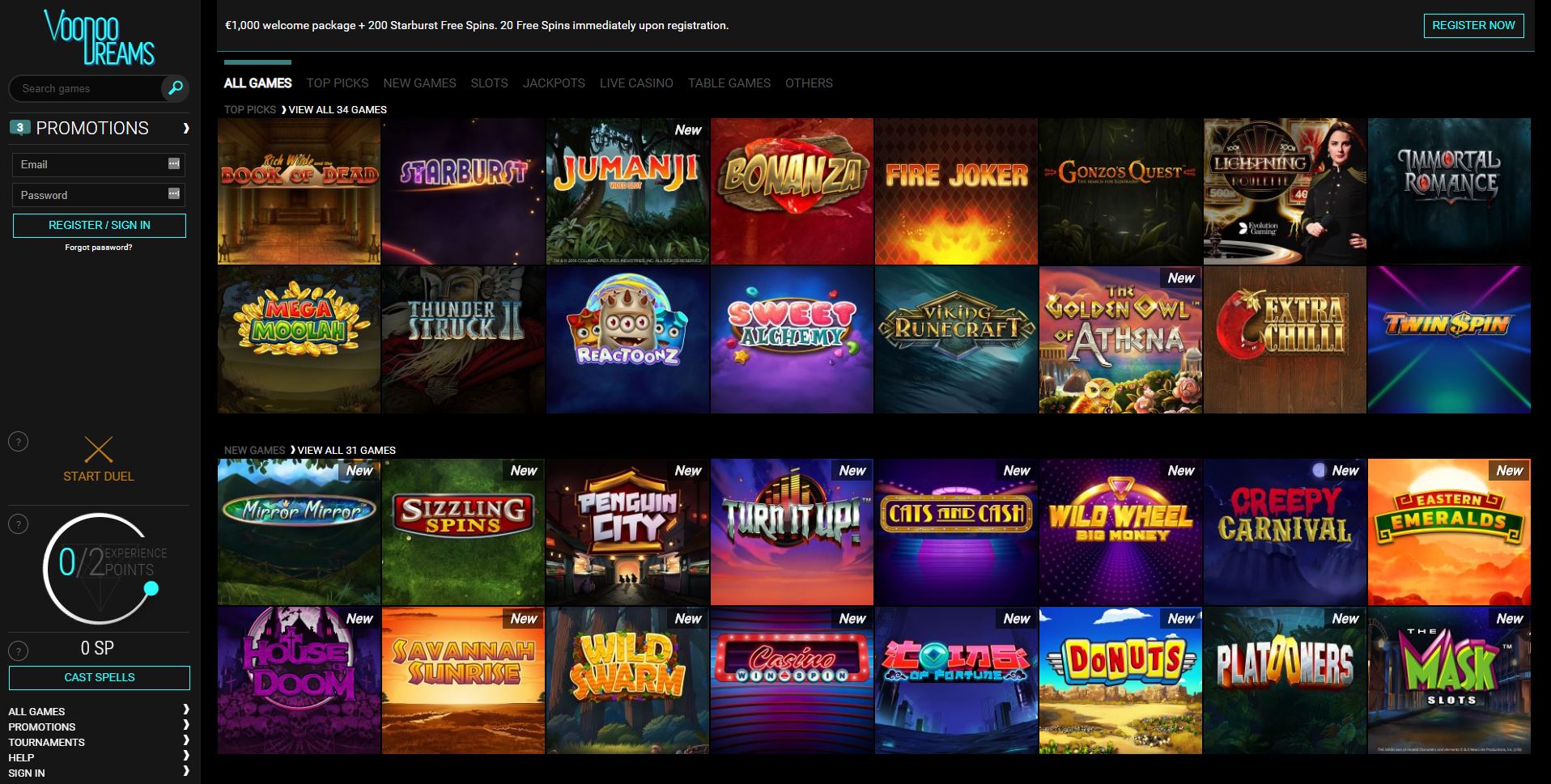Open the Immortal Romance tile
1551x784 pixels.
click(x=1449, y=192)
